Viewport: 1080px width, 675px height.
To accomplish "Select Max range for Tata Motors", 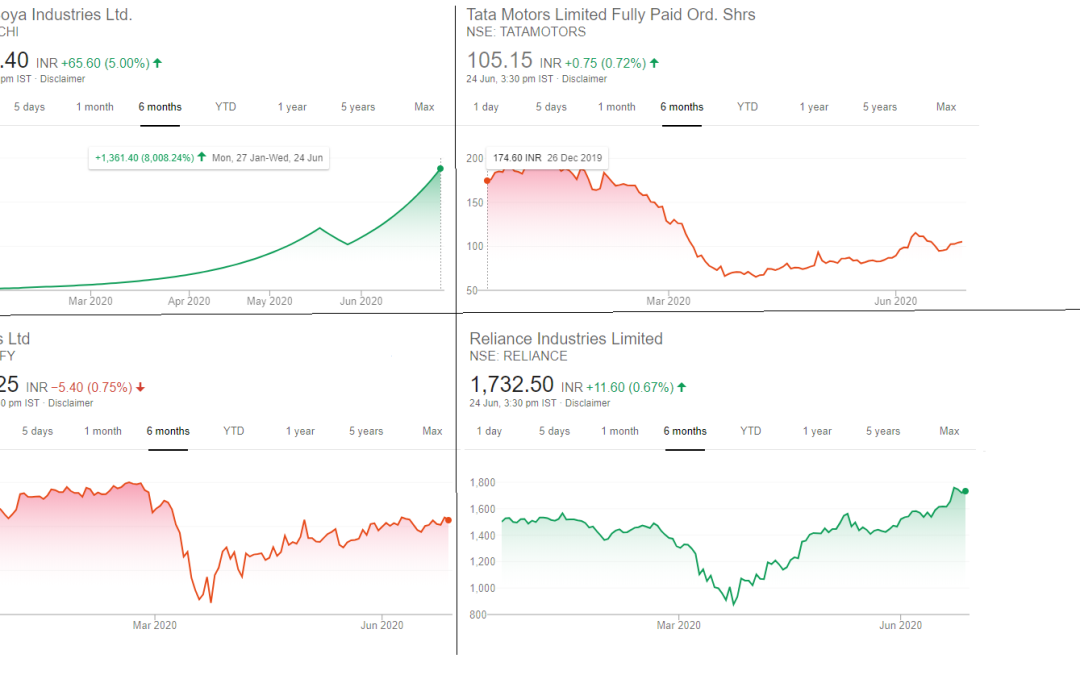I will coord(946,107).
